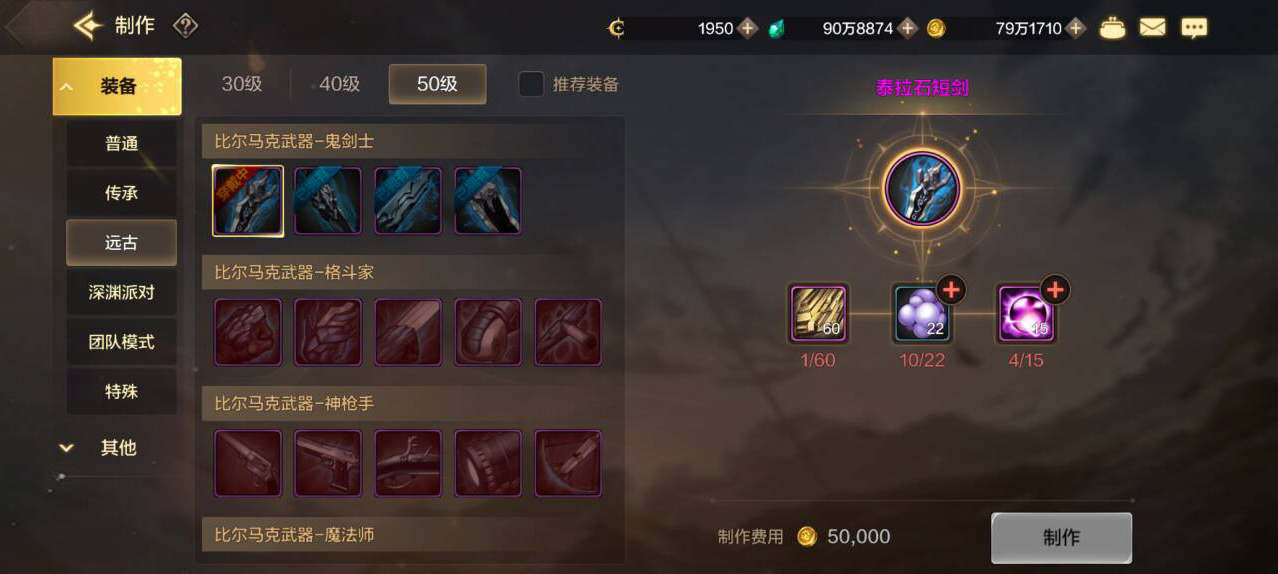Viewport: 1278px width, 574px height.
Task: Select the first 鬼剑士 weapon icon
Action: pyautogui.click(x=248, y=201)
